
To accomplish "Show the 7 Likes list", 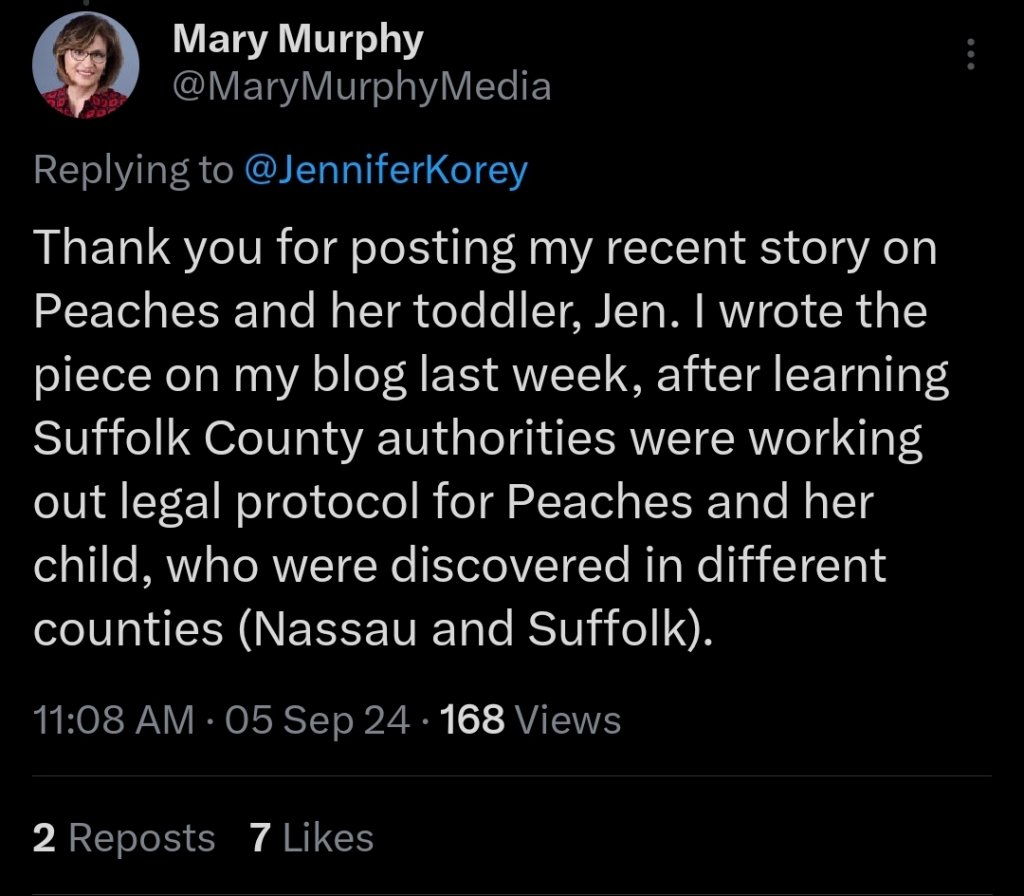I will click(311, 838).
